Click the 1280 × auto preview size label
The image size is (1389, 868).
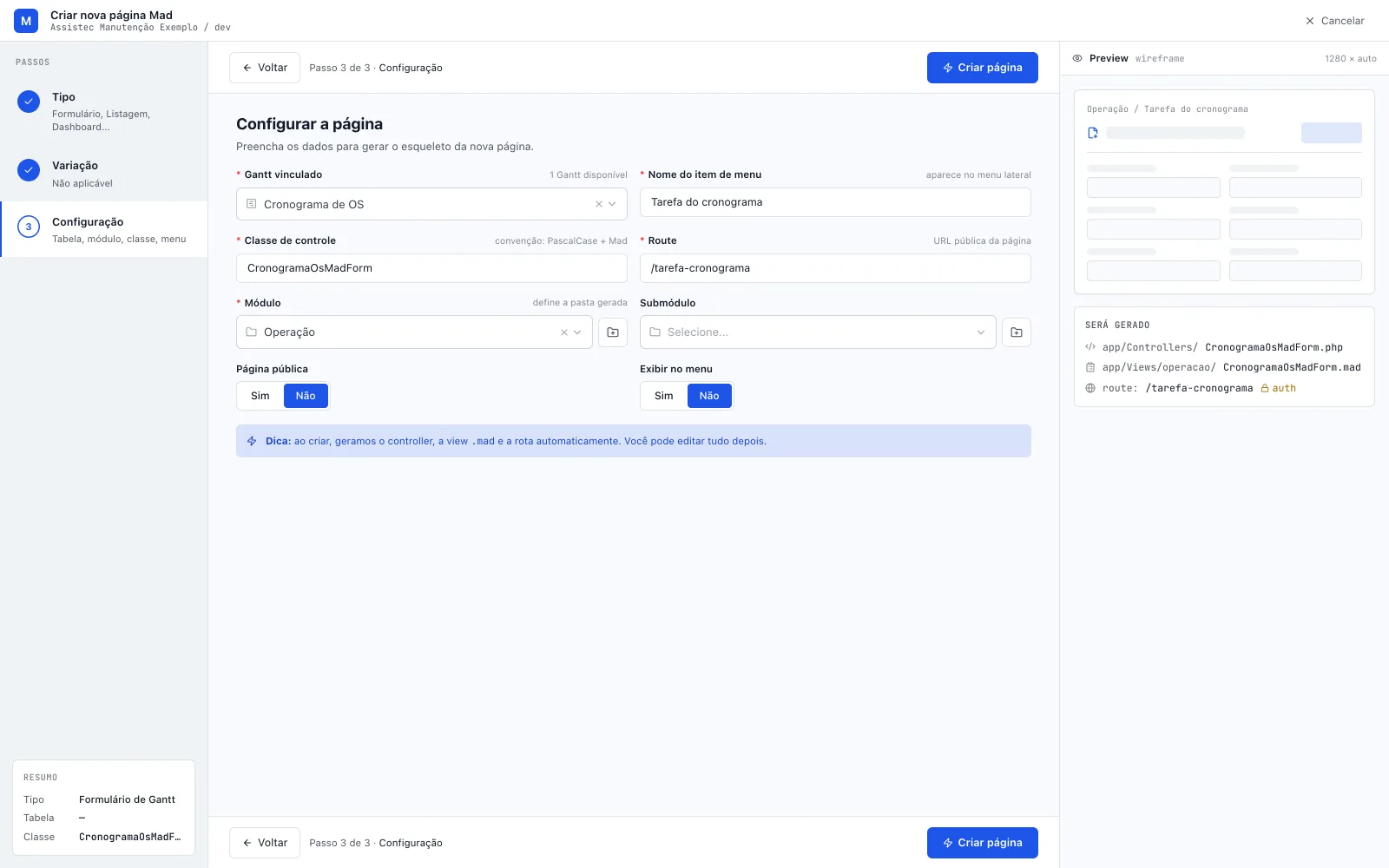(1350, 59)
